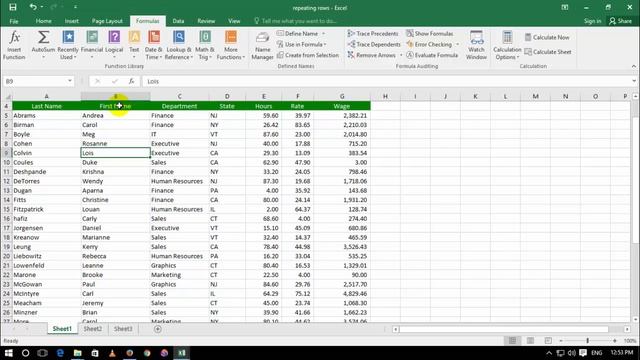The width and height of the screenshot is (640, 360).
Task: Click Undo in quick access toolbar
Action: pyautogui.click(x=33, y=7)
